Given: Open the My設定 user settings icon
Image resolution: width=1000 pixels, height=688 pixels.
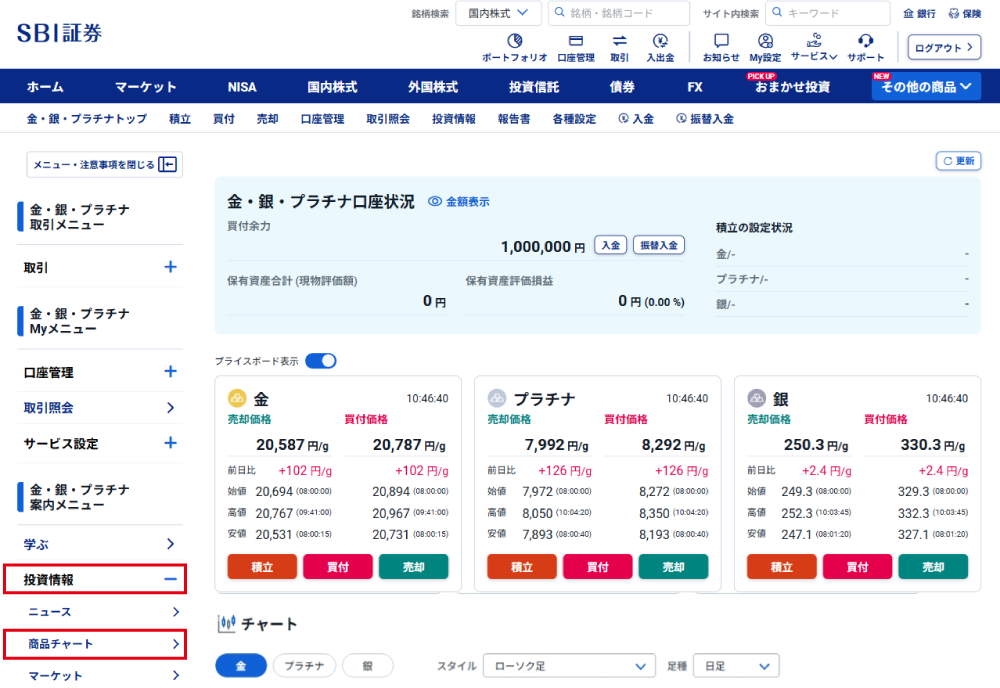Looking at the screenshot, I should (765, 41).
